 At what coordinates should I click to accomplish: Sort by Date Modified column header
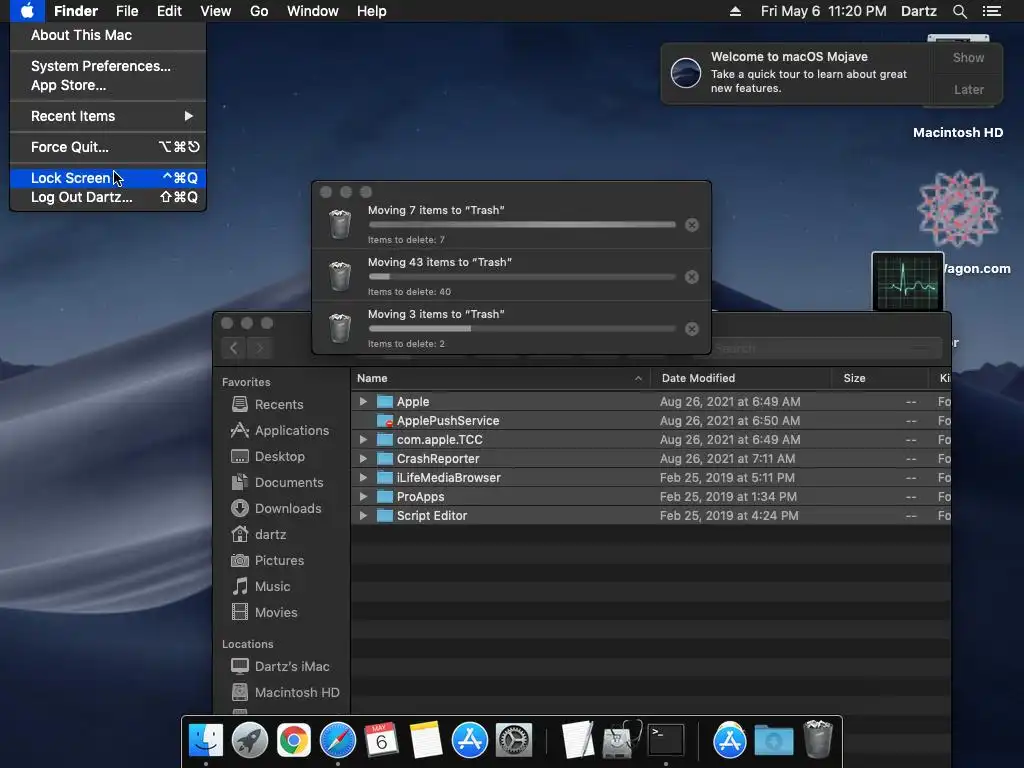click(x=741, y=378)
